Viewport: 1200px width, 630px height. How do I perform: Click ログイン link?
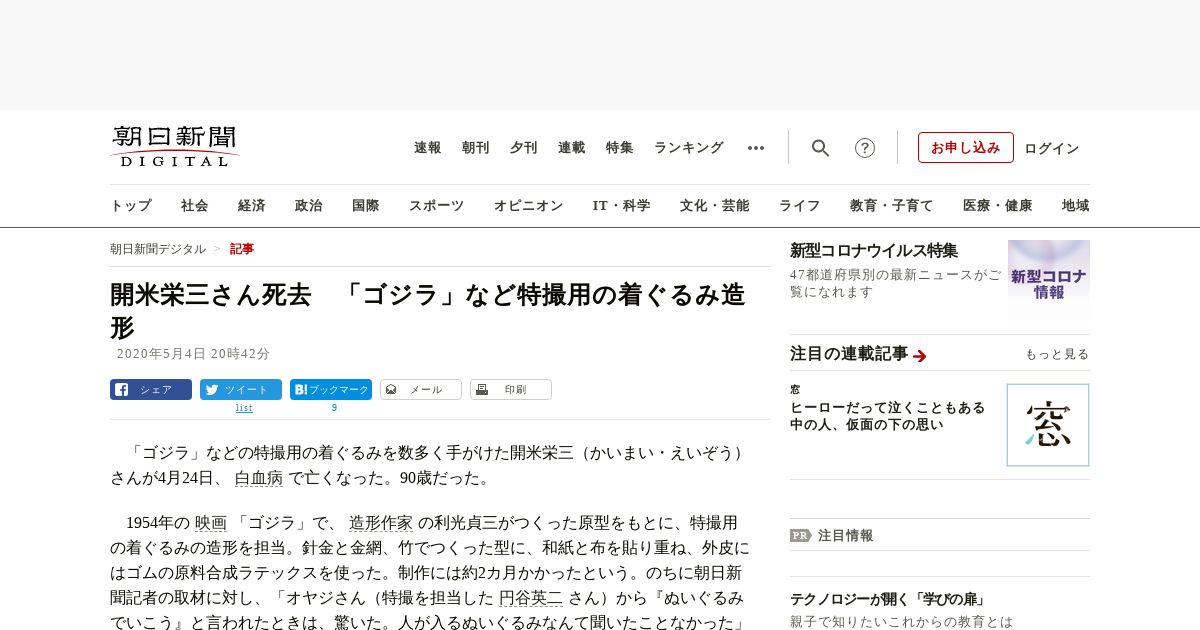[x=1052, y=148]
